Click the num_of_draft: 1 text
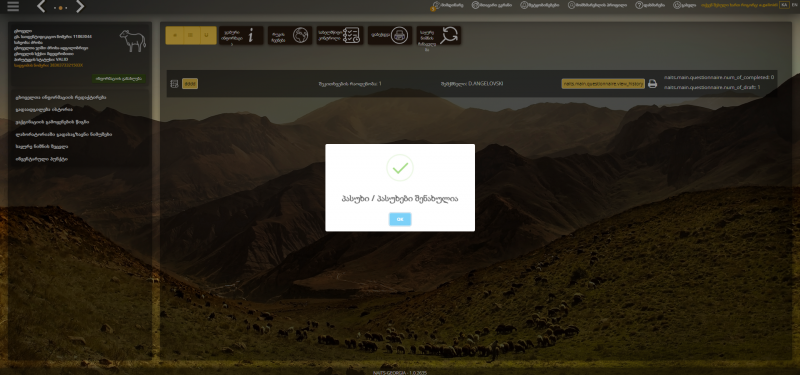Viewport: 800px width, 375px height. tap(712, 88)
